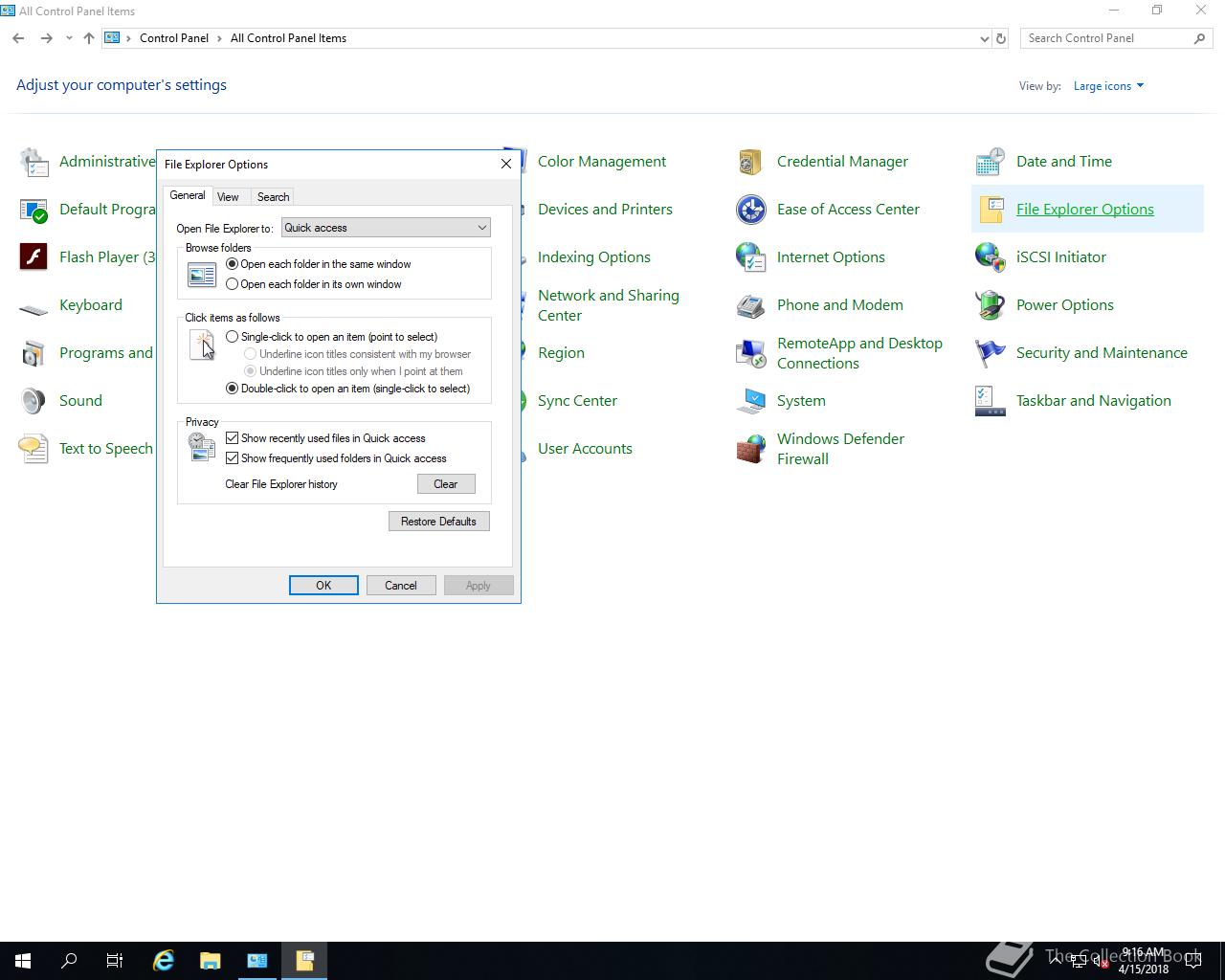The image size is (1225, 980).
Task: Open the Windows Start menu
Action: point(23,961)
